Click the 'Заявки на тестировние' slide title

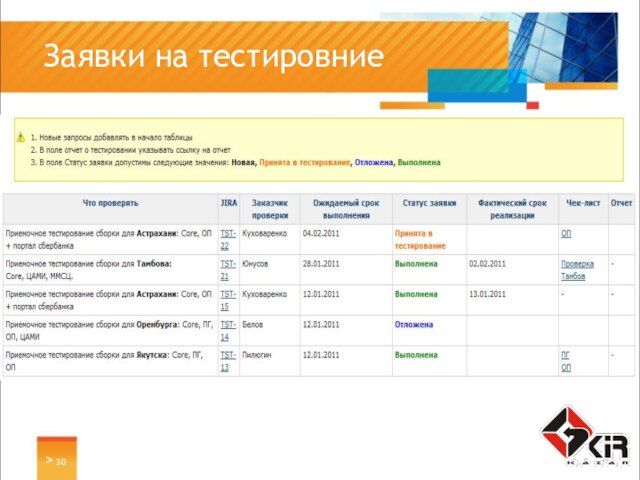click(213, 56)
